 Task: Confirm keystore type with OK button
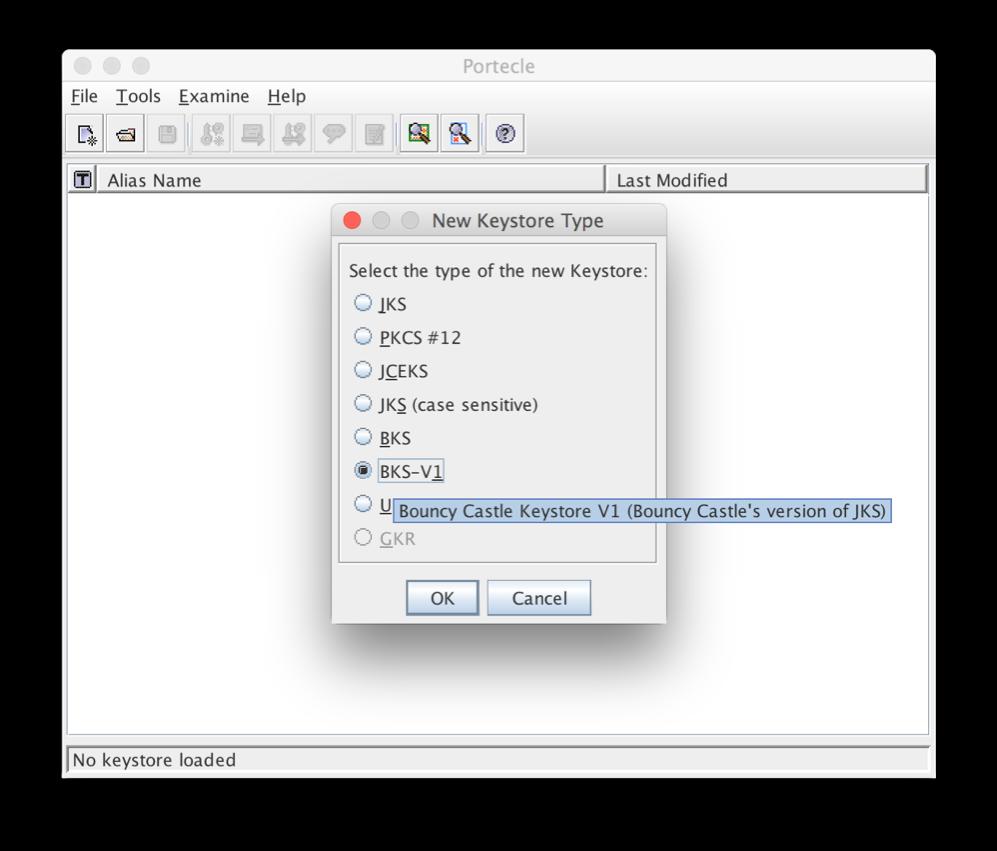point(443,598)
